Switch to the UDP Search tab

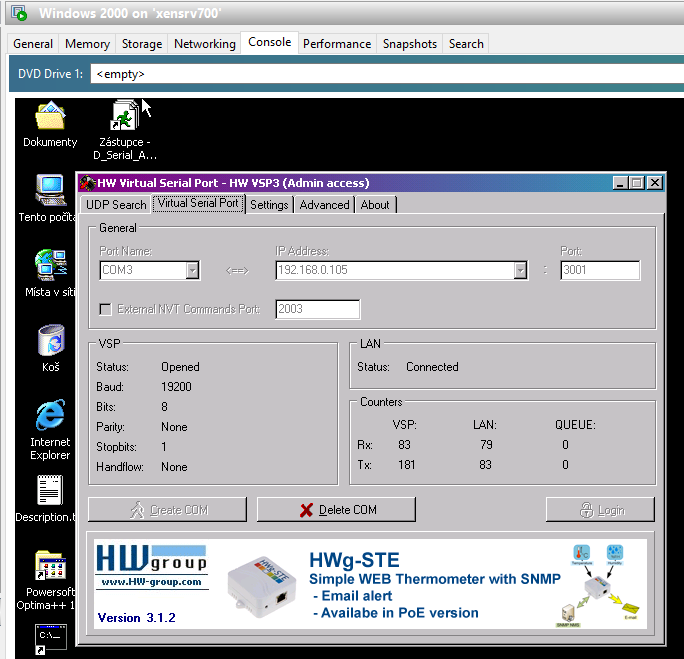(x=116, y=205)
